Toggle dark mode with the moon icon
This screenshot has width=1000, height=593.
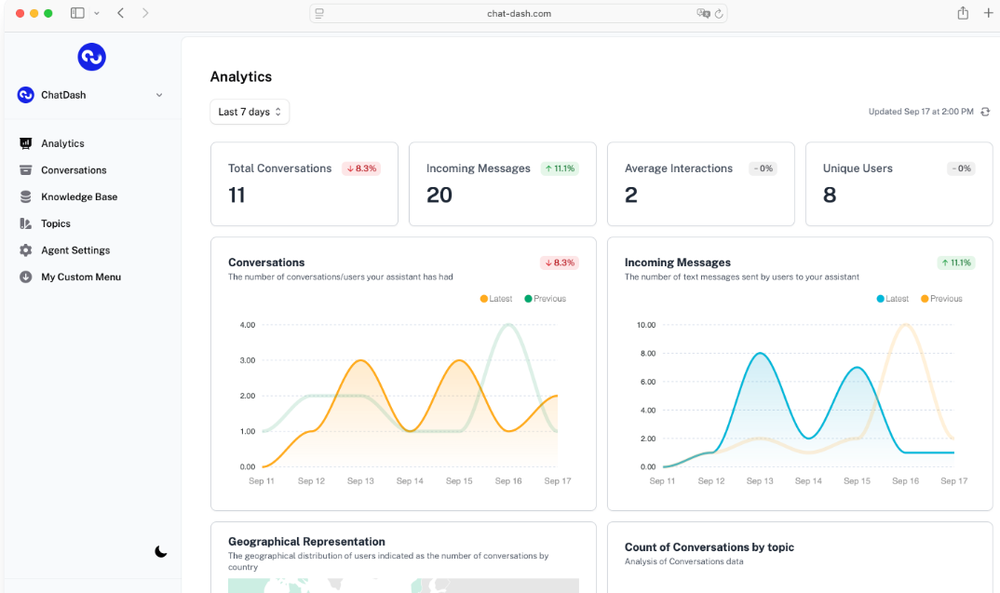click(161, 552)
